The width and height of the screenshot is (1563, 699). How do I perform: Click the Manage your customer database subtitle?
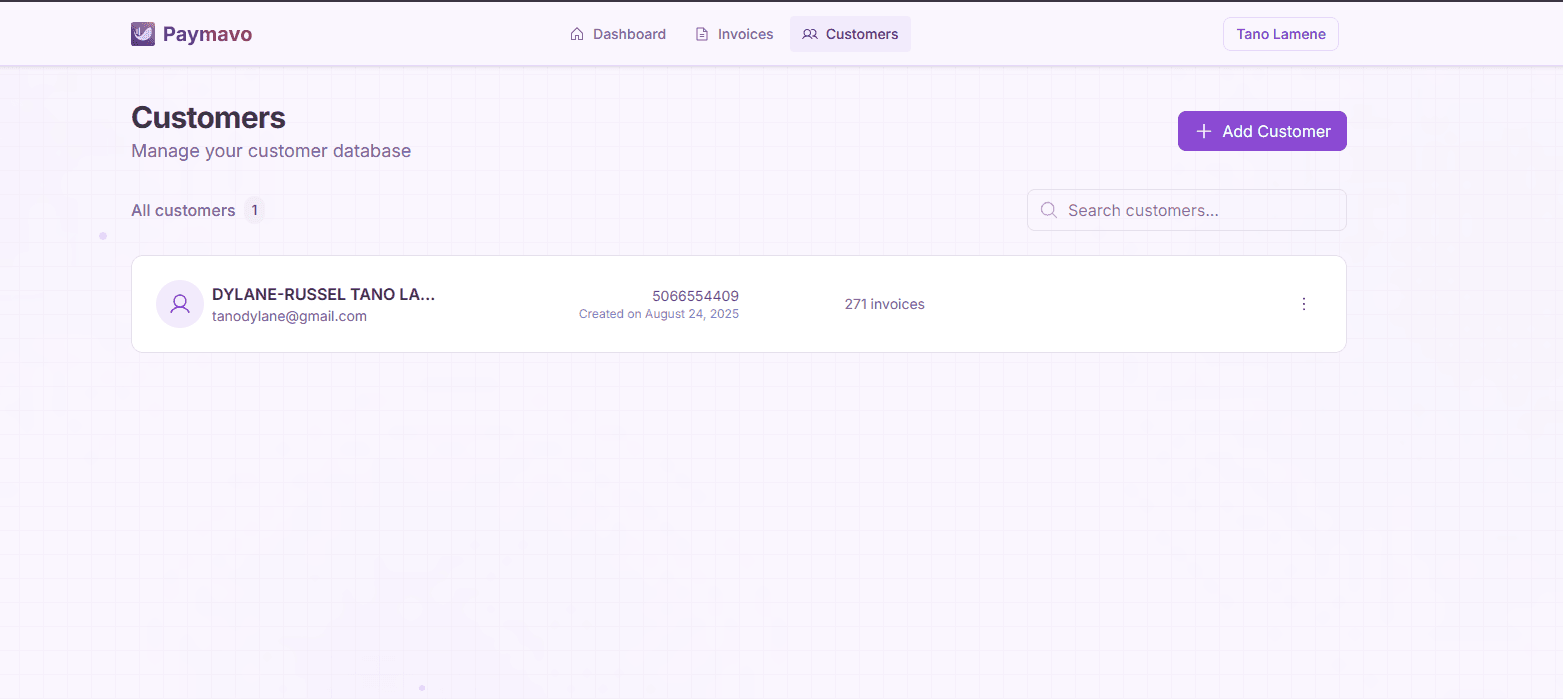coord(271,151)
